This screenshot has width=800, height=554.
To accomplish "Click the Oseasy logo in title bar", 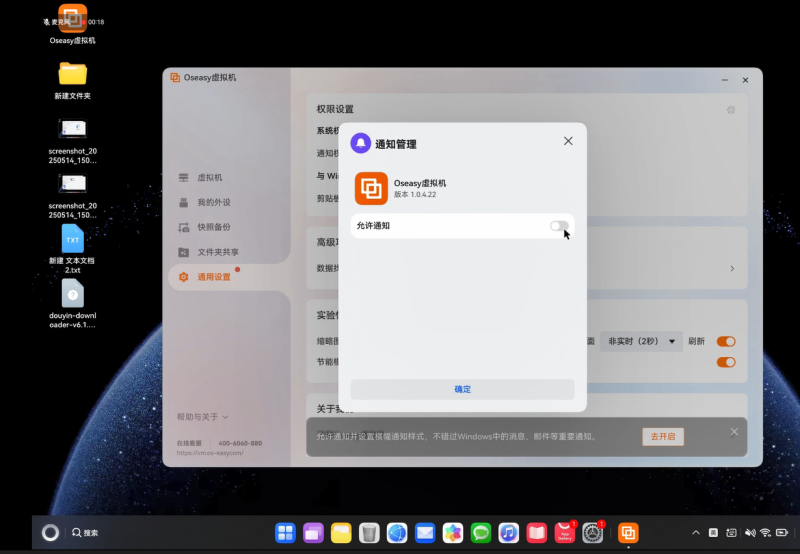I will pos(175,78).
